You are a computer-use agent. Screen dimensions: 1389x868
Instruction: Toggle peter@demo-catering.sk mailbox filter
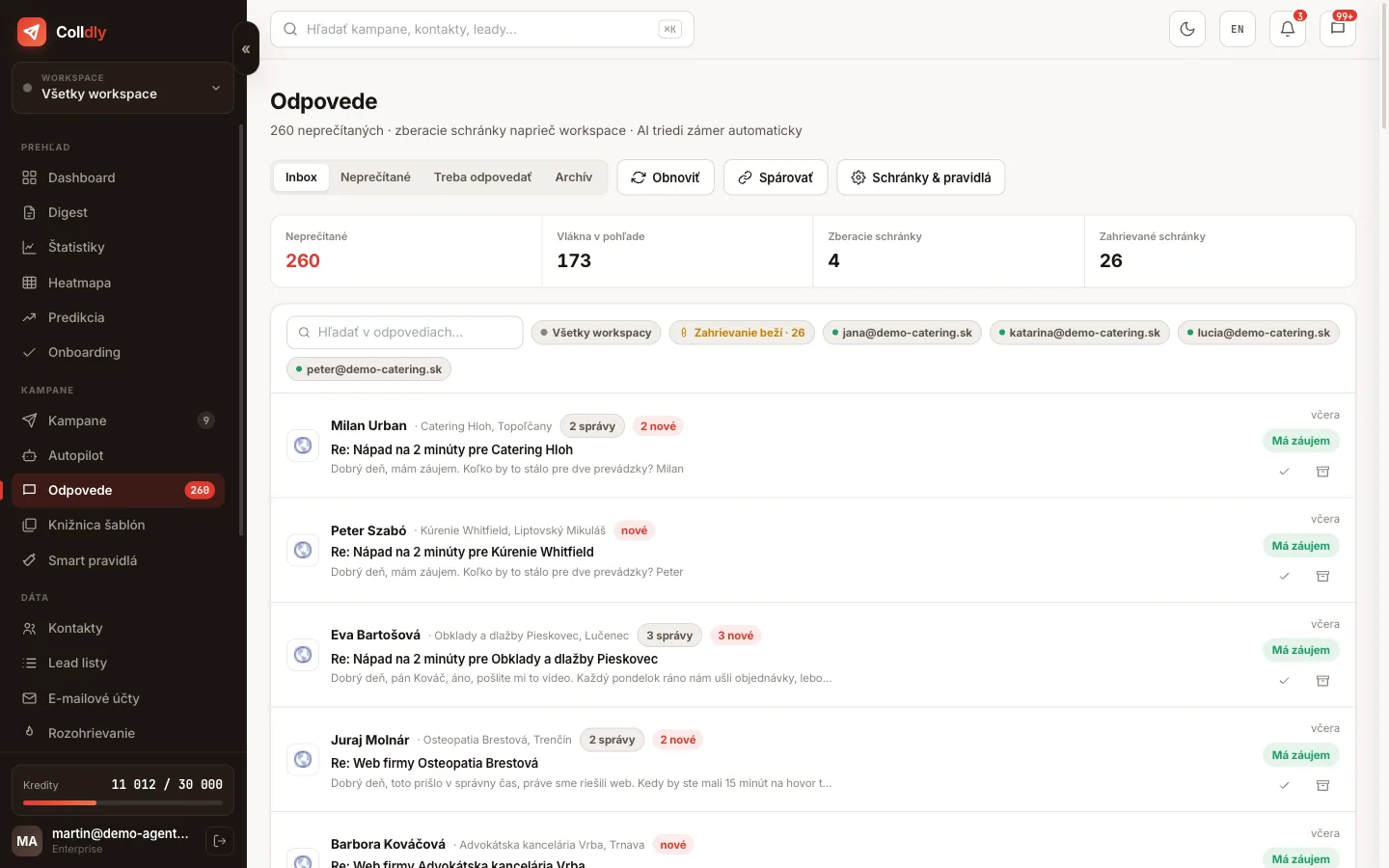pyautogui.click(x=369, y=369)
